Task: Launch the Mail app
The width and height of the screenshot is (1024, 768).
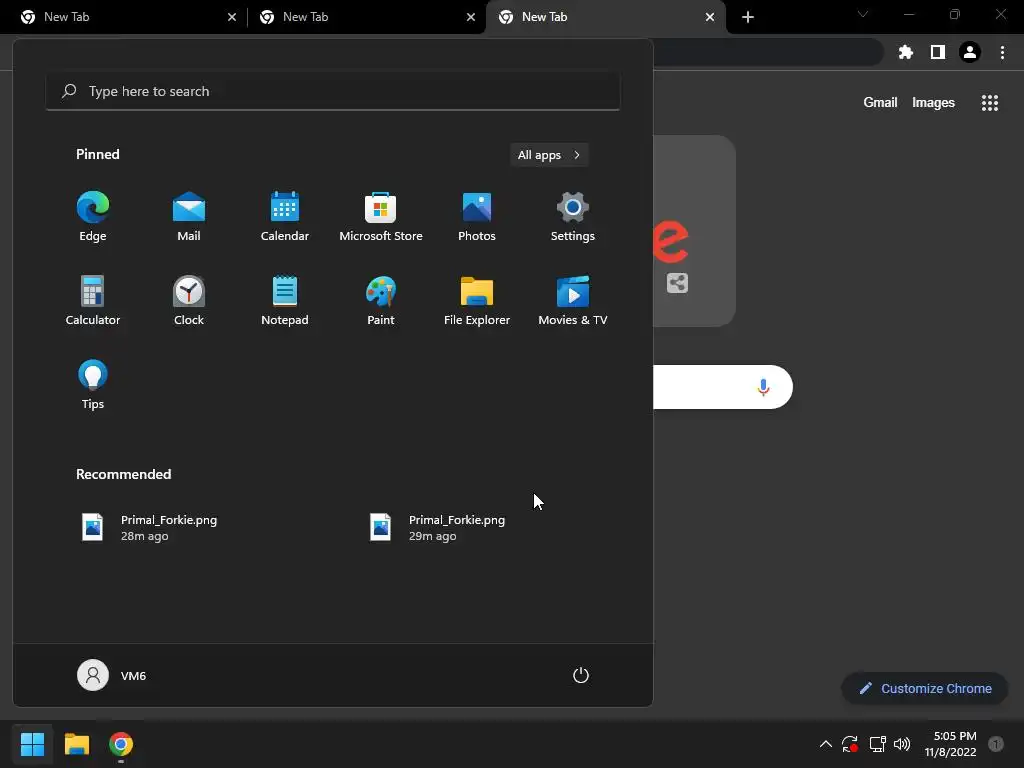Action: tap(189, 217)
